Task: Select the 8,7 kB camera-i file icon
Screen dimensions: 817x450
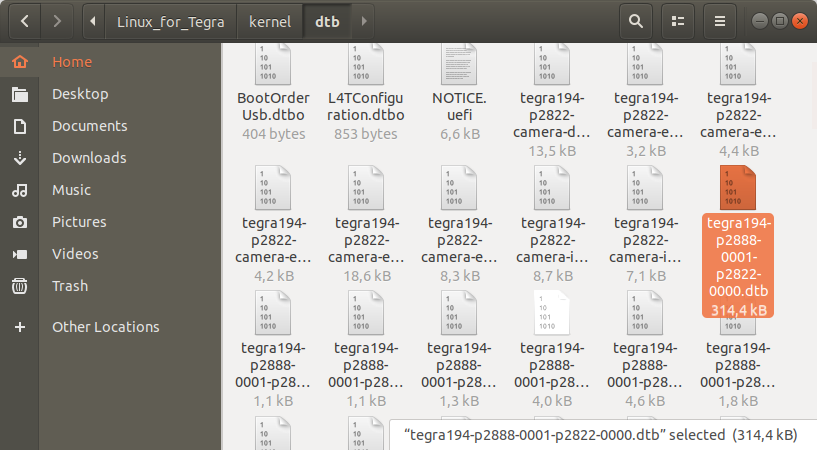Action: 552,188
